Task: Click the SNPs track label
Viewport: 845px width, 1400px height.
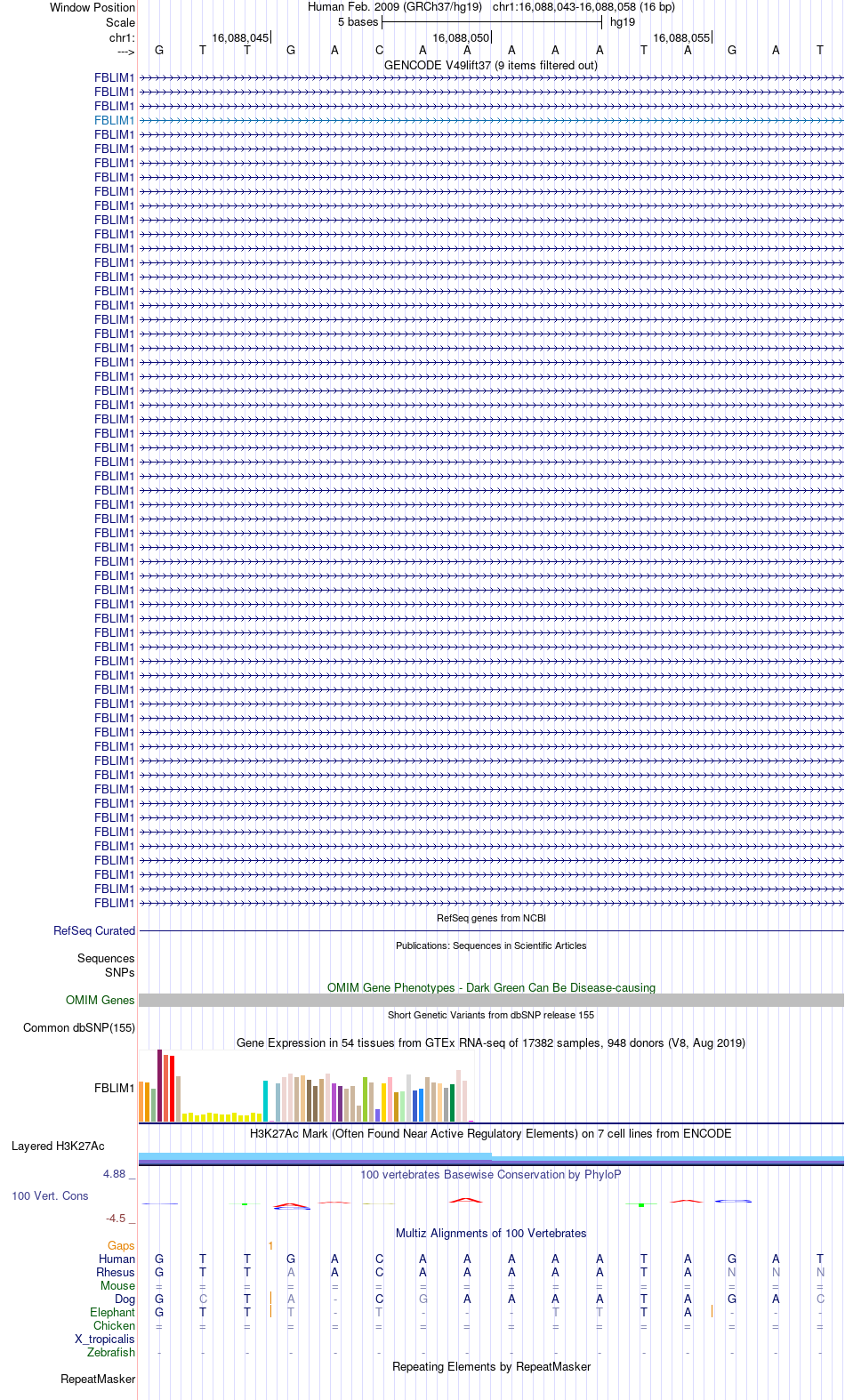Action: point(120,972)
